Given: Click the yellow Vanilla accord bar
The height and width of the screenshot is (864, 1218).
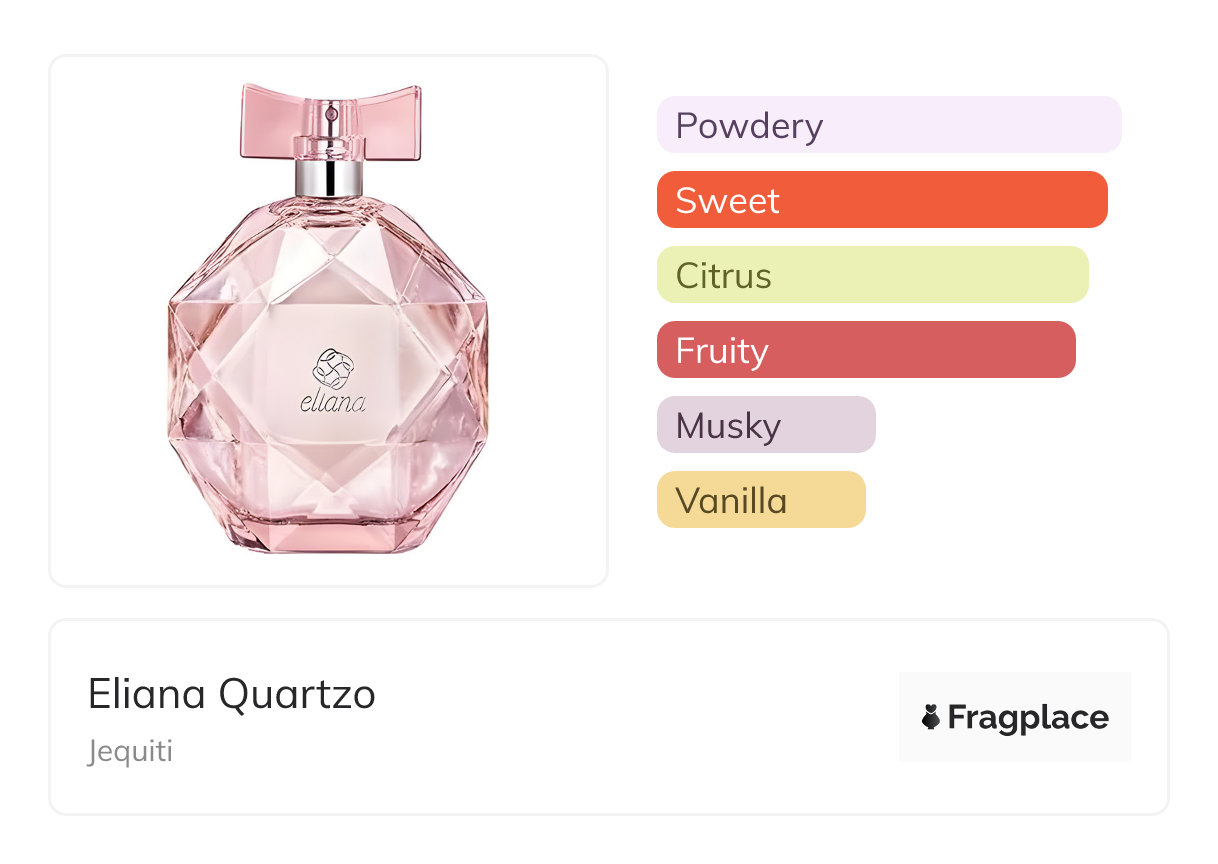Looking at the screenshot, I should click(760, 500).
